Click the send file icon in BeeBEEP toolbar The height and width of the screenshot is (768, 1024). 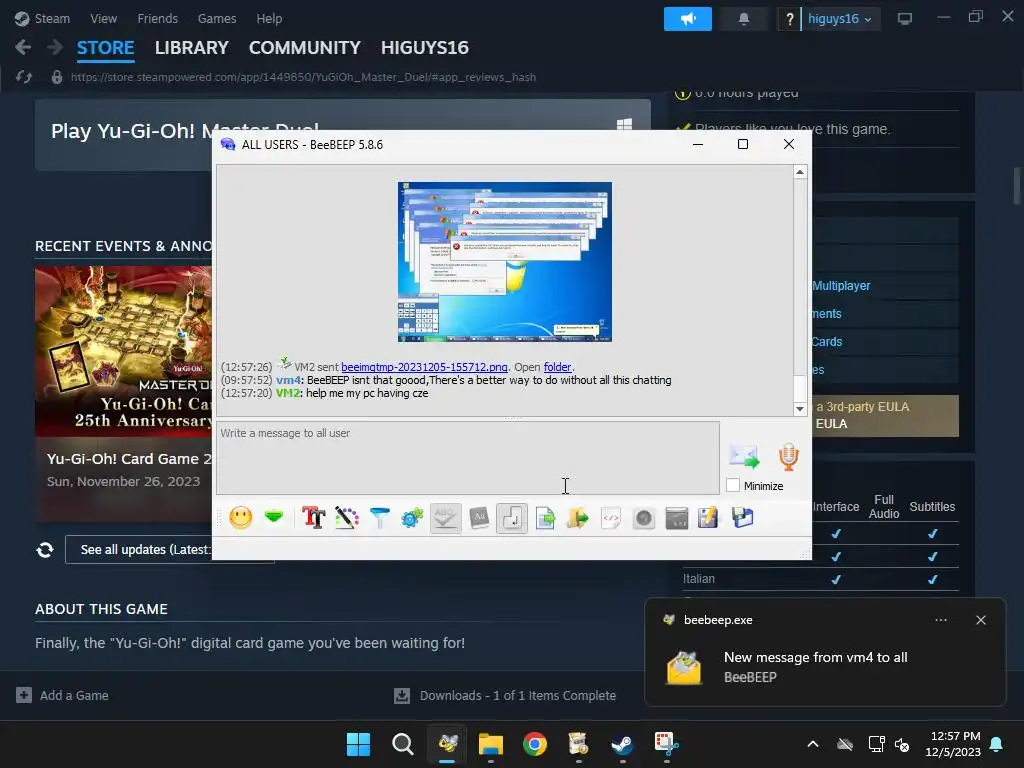click(x=545, y=518)
